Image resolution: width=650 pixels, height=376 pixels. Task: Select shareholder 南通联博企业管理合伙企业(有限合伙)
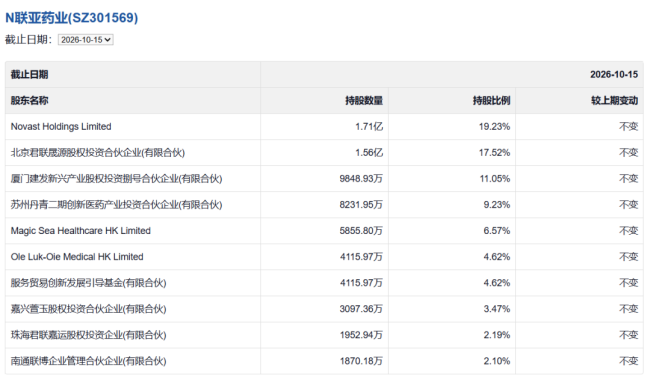click(x=88, y=361)
